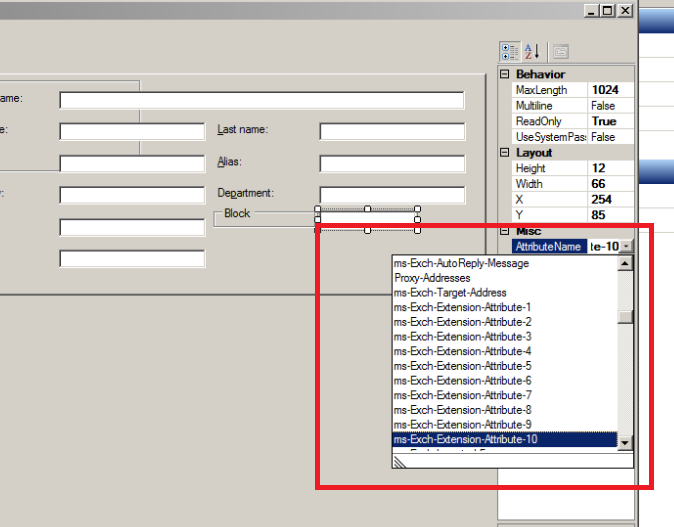Select highlighted ms-Exch-Extension-Attribute-10

tap(505, 439)
